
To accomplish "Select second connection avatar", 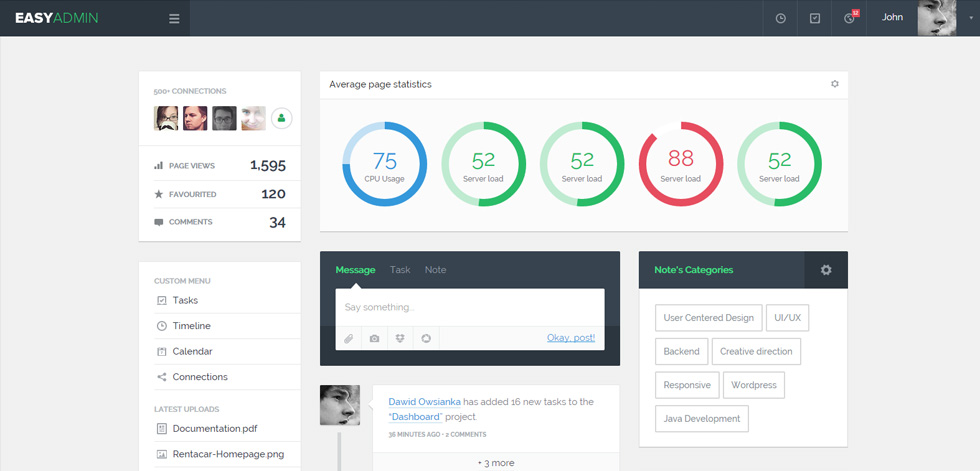I will (x=195, y=118).
